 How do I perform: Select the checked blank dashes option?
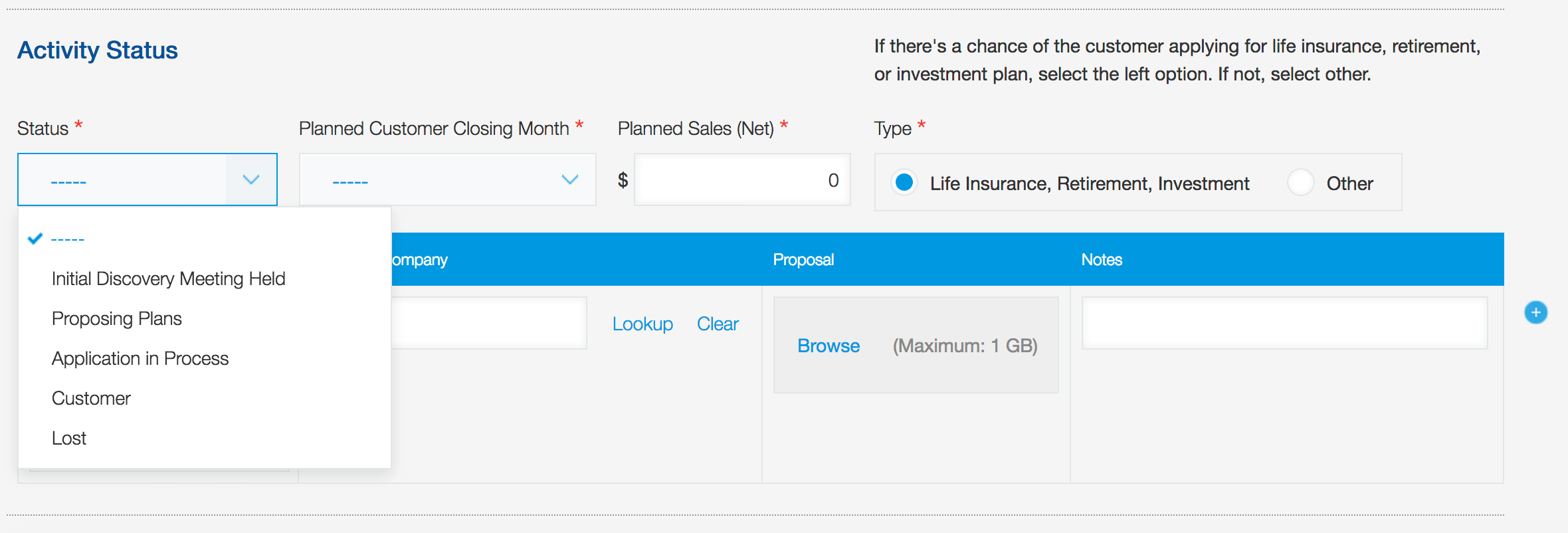68,239
